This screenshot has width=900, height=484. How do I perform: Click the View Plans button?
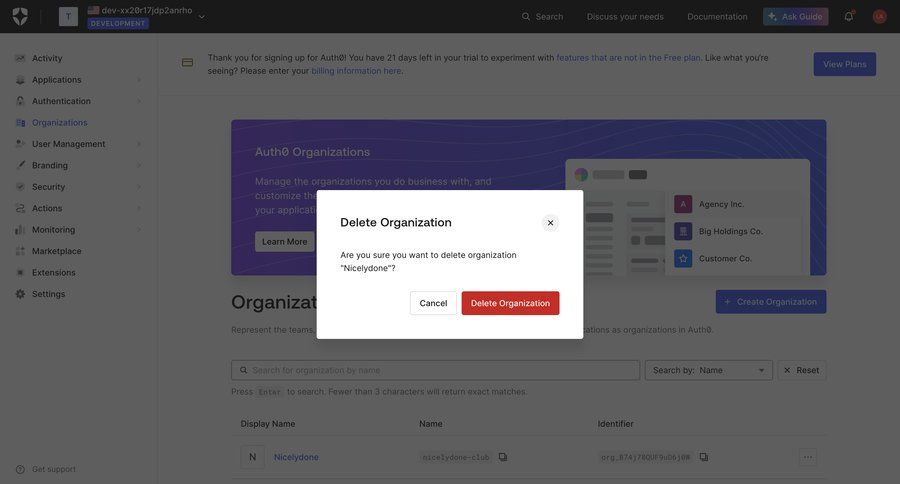click(x=844, y=64)
